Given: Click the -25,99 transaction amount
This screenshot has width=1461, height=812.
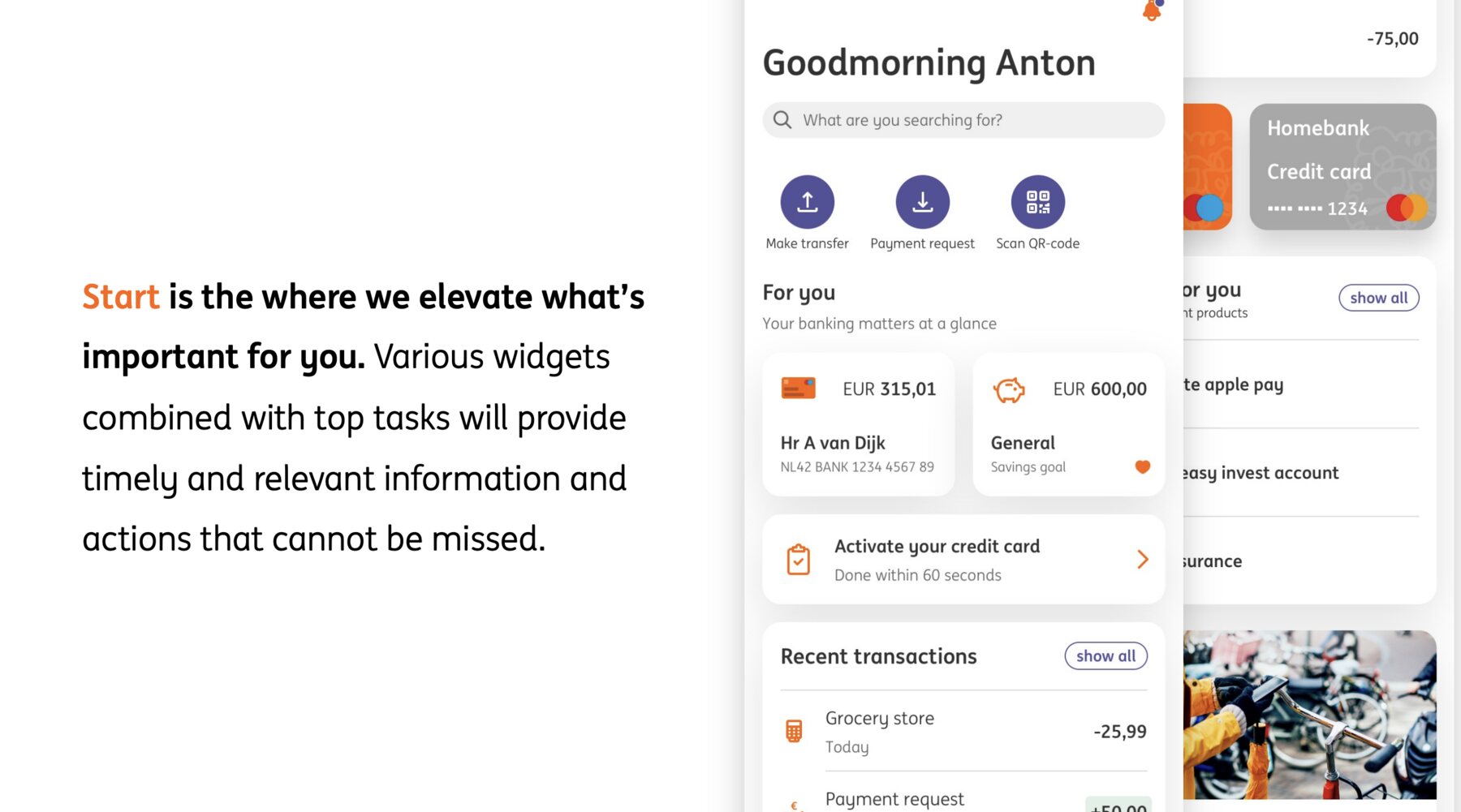Looking at the screenshot, I should [x=1120, y=732].
